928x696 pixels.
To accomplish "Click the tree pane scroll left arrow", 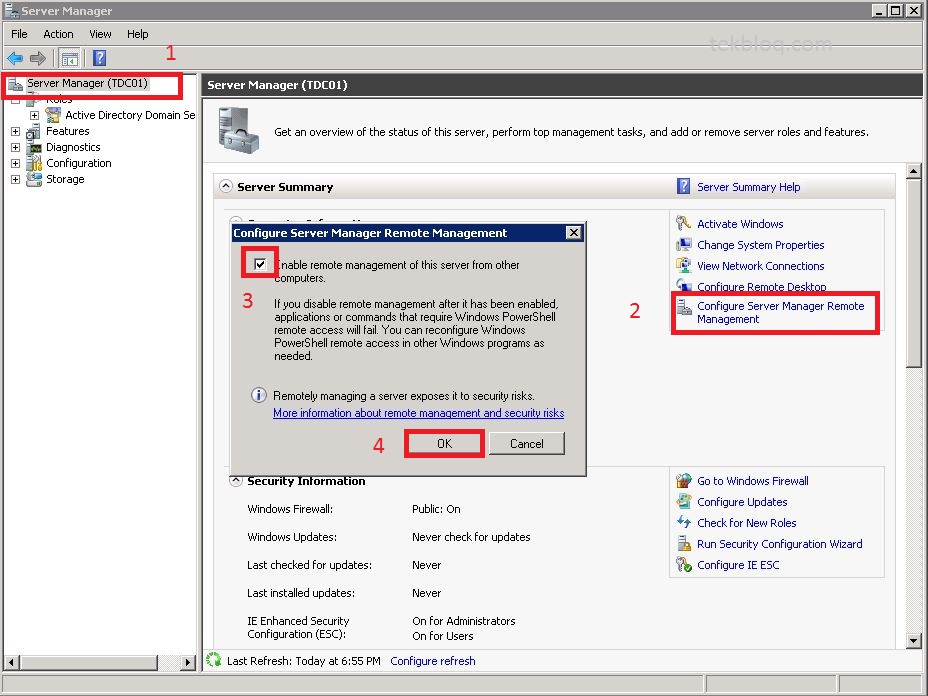I will tap(11, 662).
